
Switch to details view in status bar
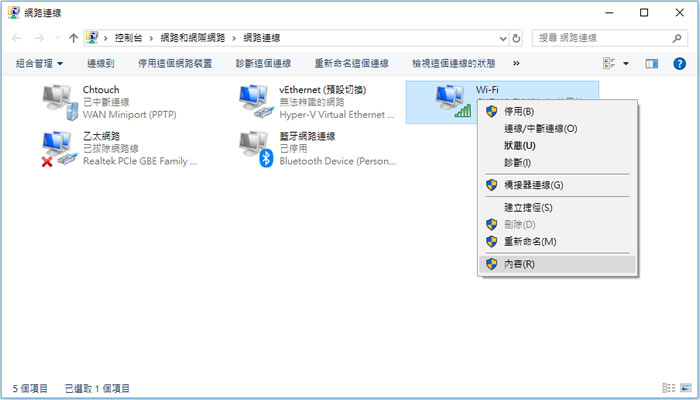(x=668, y=388)
